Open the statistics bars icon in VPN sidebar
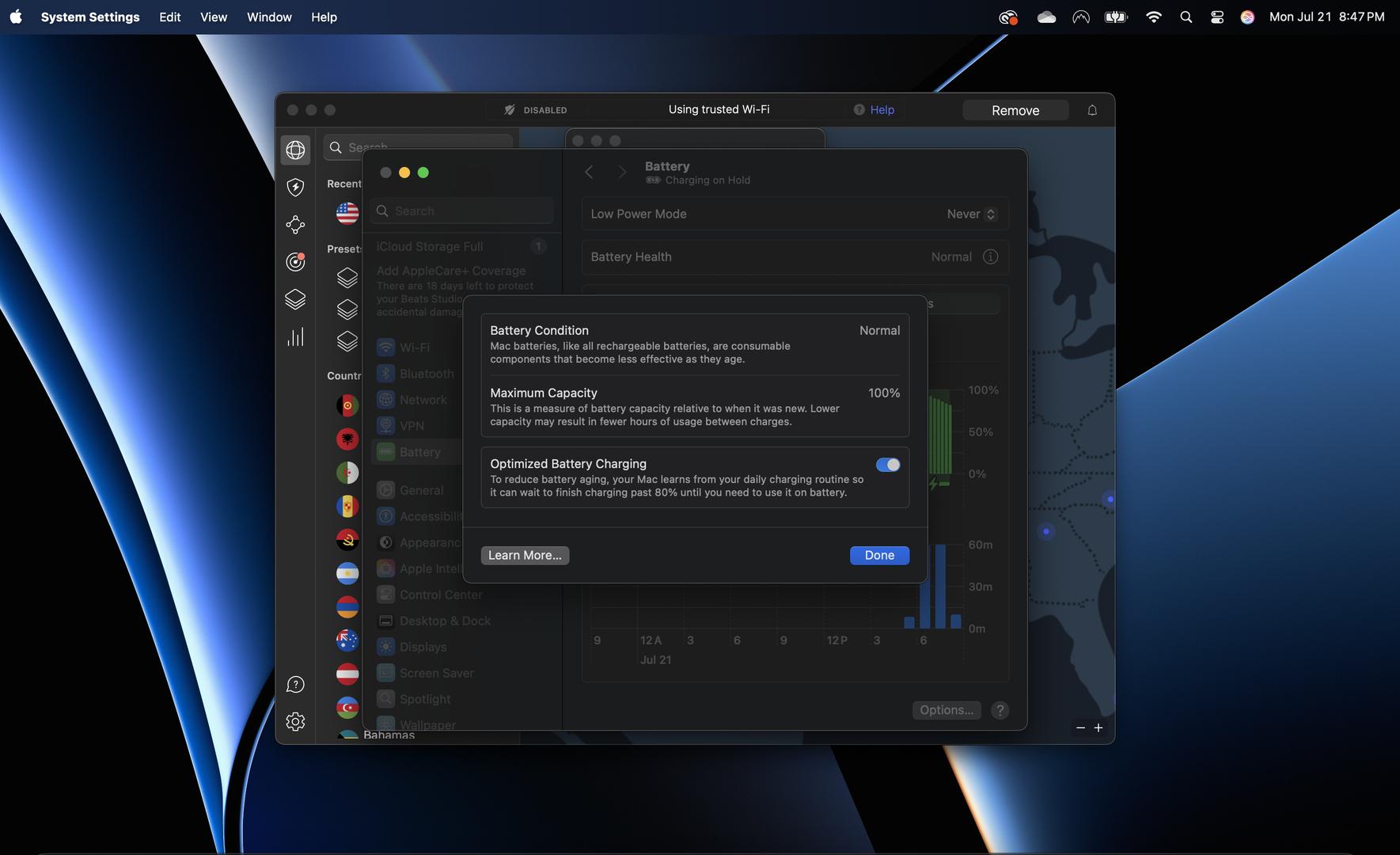Viewport: 1400px width, 855px height. (295, 337)
